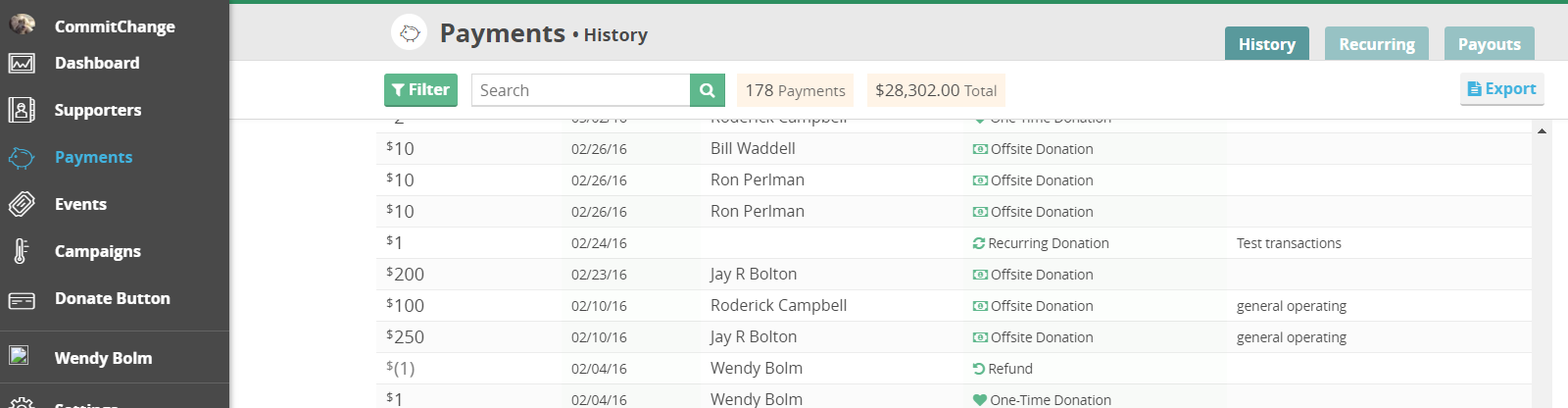Click Wendy Bolm profile picture
This screenshot has height=408, width=1568.
pyautogui.click(x=20, y=356)
